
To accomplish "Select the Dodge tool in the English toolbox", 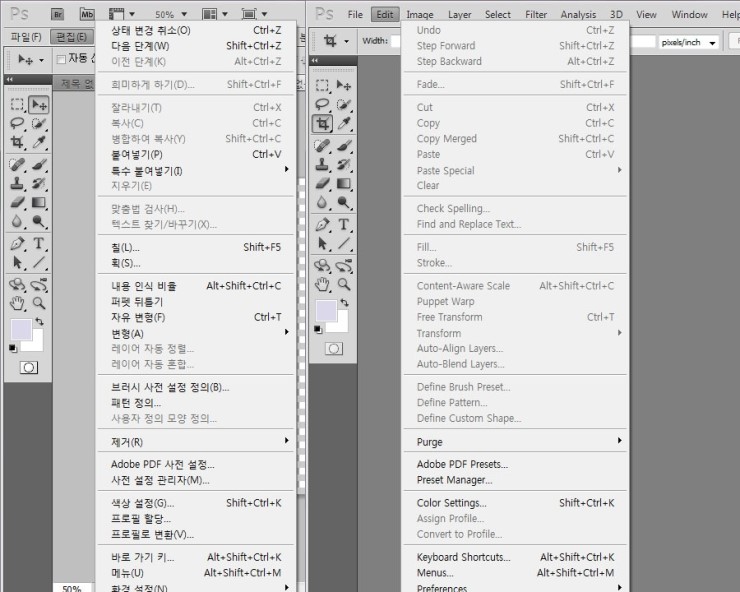I will [x=344, y=203].
